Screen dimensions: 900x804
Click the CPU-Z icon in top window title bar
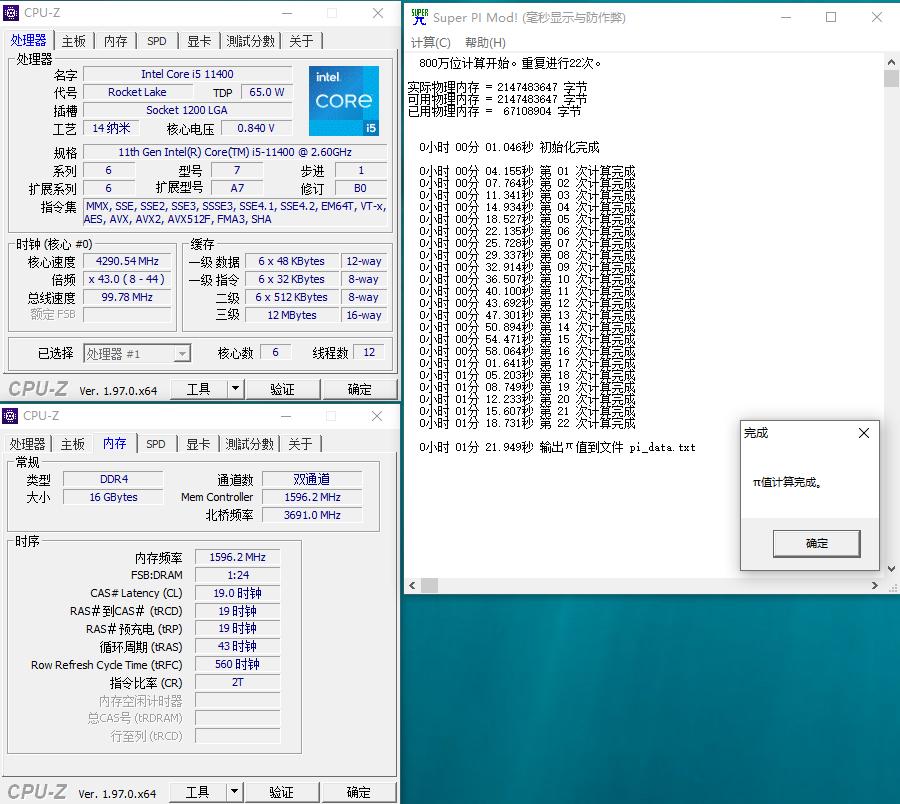[x=10, y=13]
